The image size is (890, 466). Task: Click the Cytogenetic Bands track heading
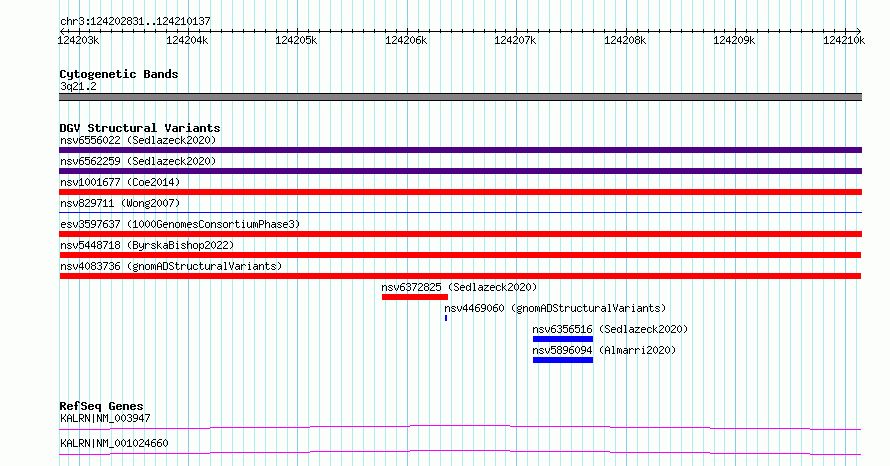[x=119, y=74]
